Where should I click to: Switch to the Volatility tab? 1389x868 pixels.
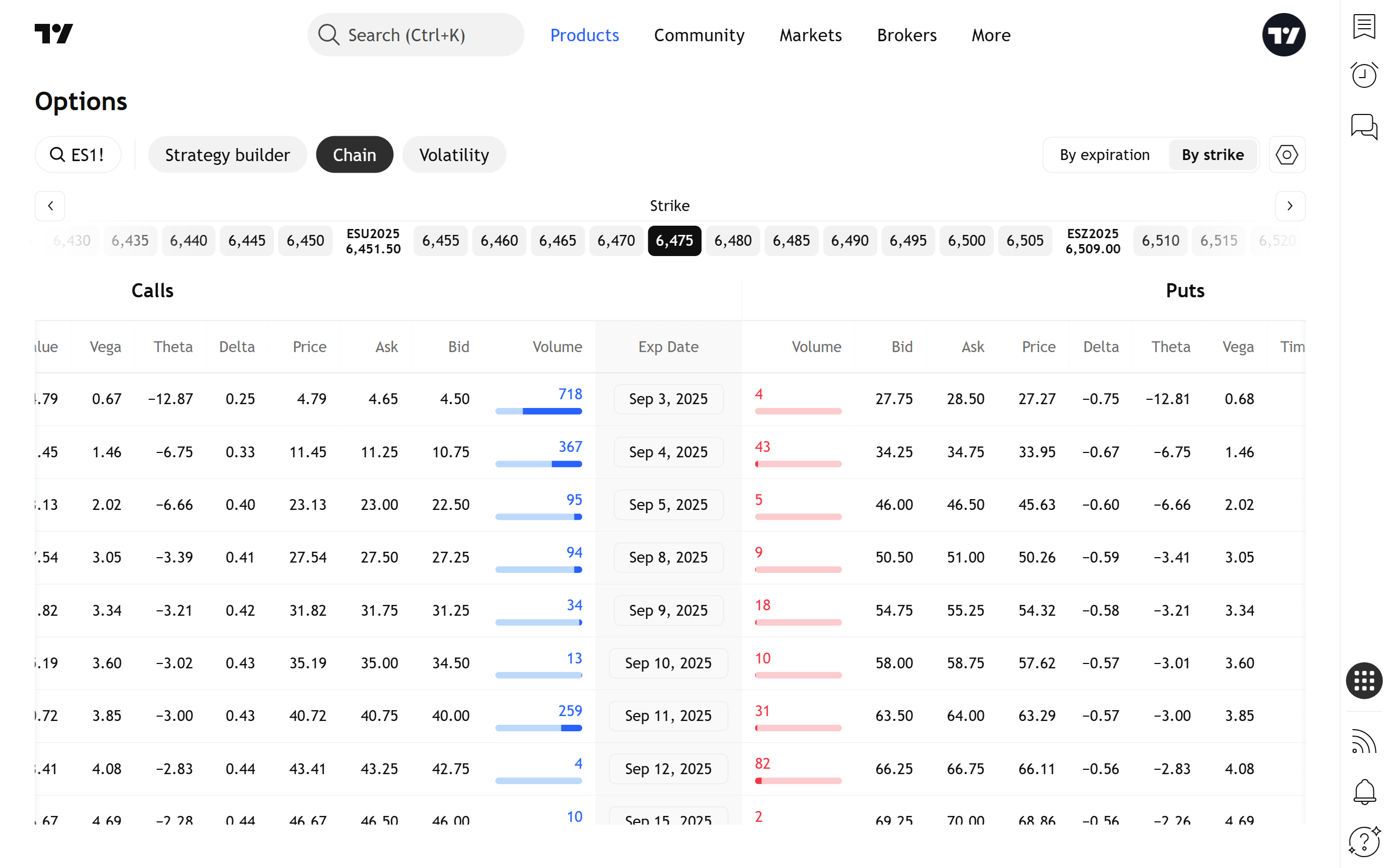pos(454,155)
